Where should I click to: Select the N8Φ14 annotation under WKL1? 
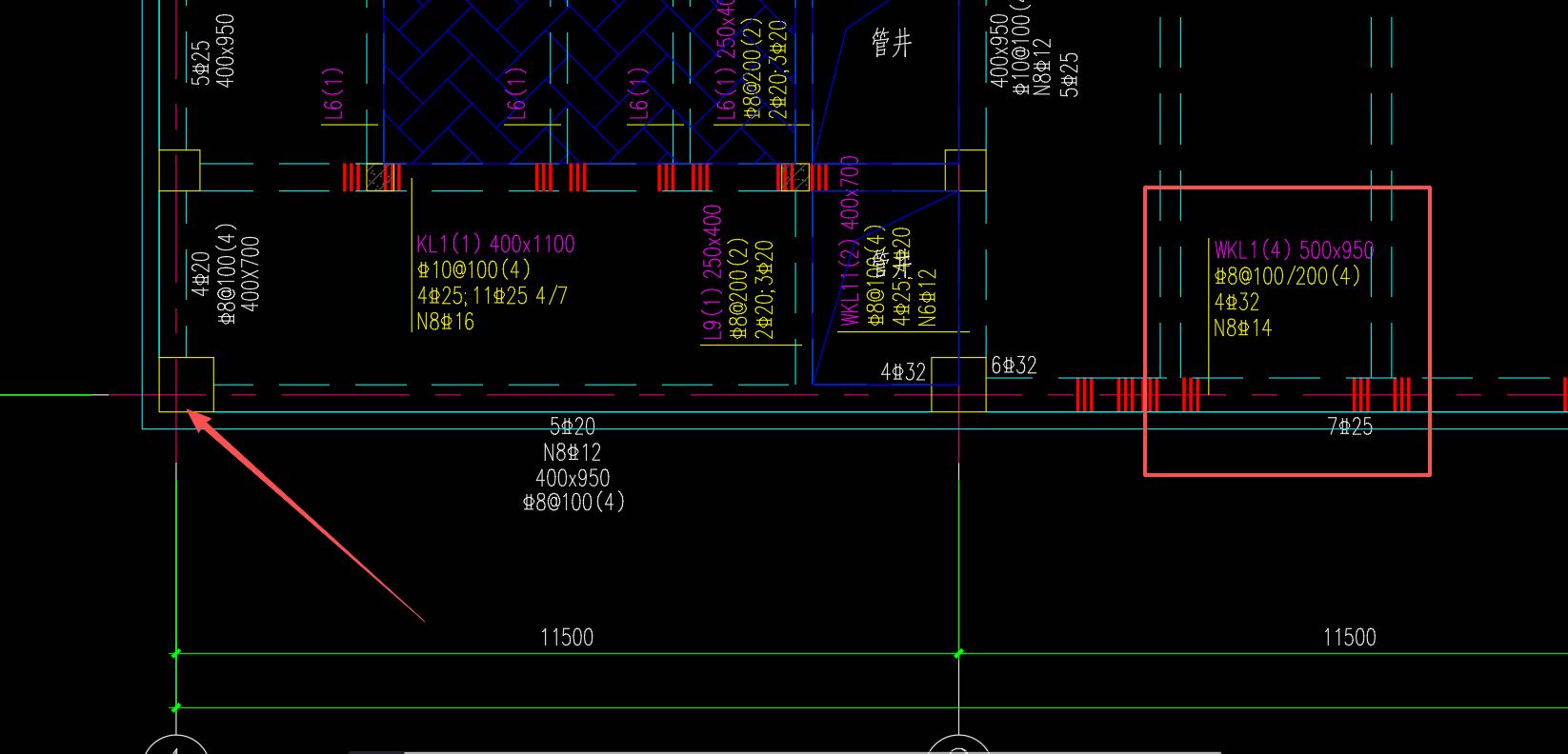pyautogui.click(x=1242, y=328)
